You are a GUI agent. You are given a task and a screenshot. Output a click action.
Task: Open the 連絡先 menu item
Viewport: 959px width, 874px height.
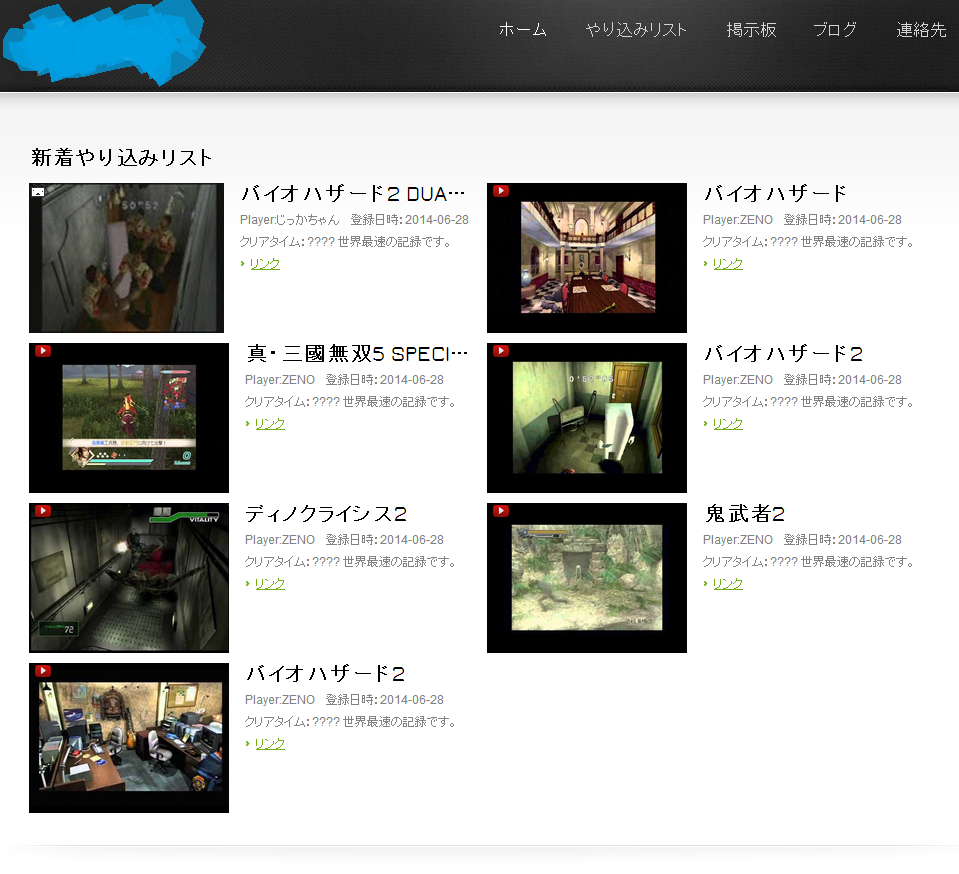click(x=921, y=29)
